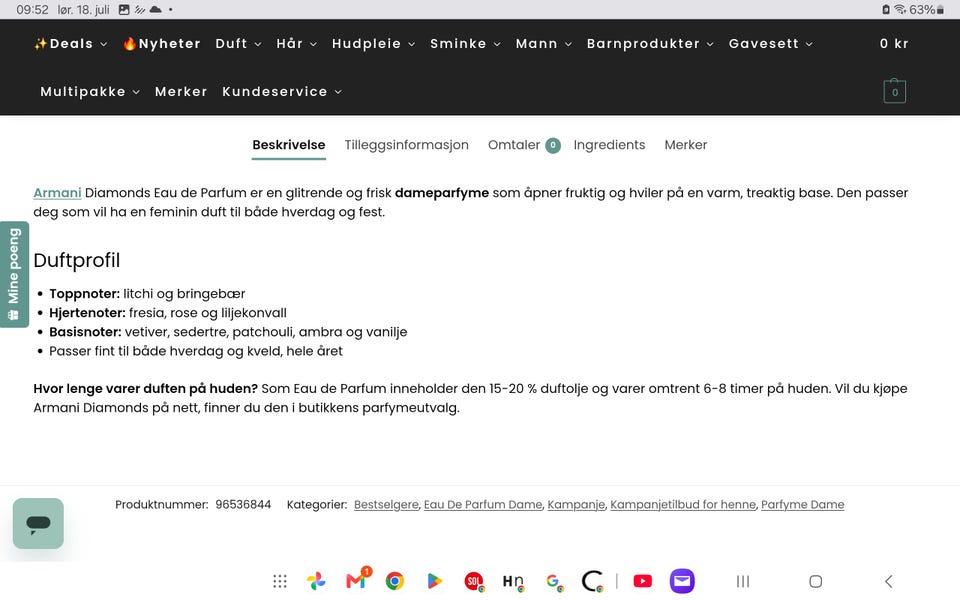Tap the 09:52 clock in the status bar
Image resolution: width=960 pixels, height=600 pixels.
[x=32, y=9]
